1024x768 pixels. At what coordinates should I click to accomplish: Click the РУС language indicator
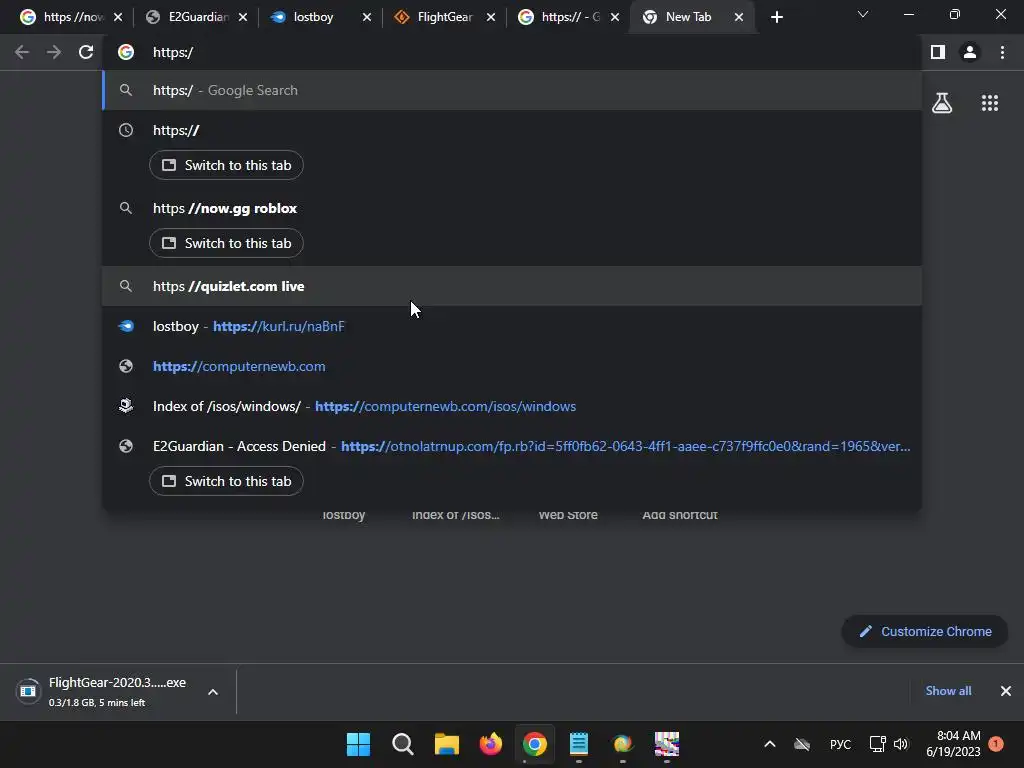(840, 744)
